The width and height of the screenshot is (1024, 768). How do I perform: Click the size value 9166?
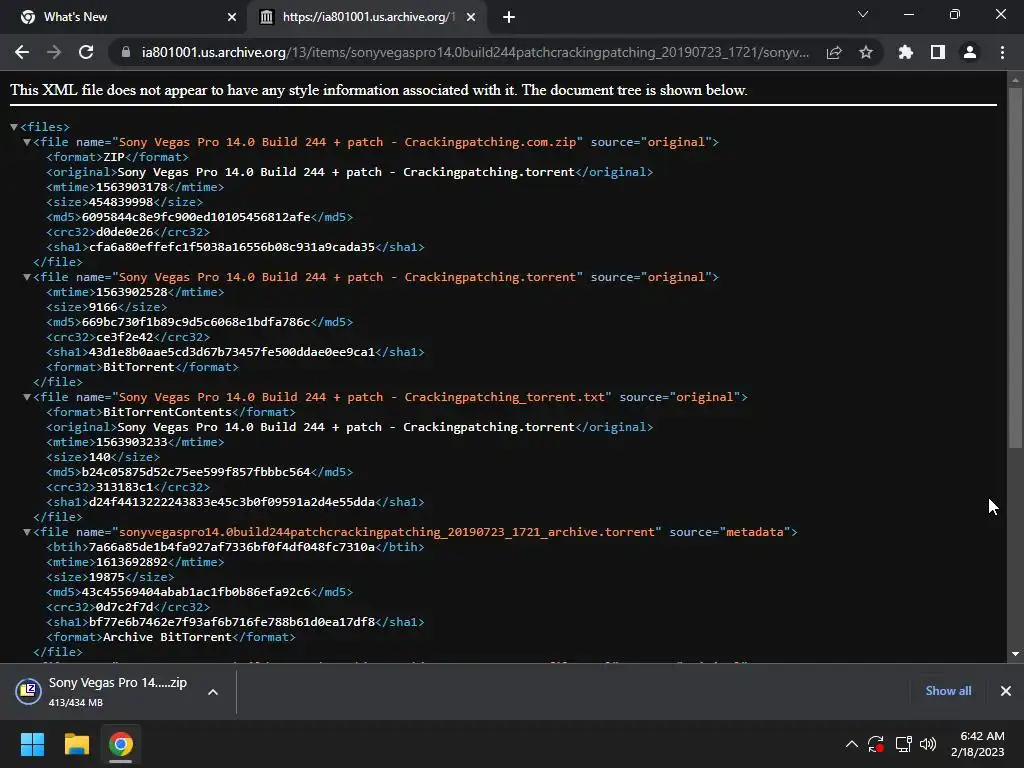[103, 307]
